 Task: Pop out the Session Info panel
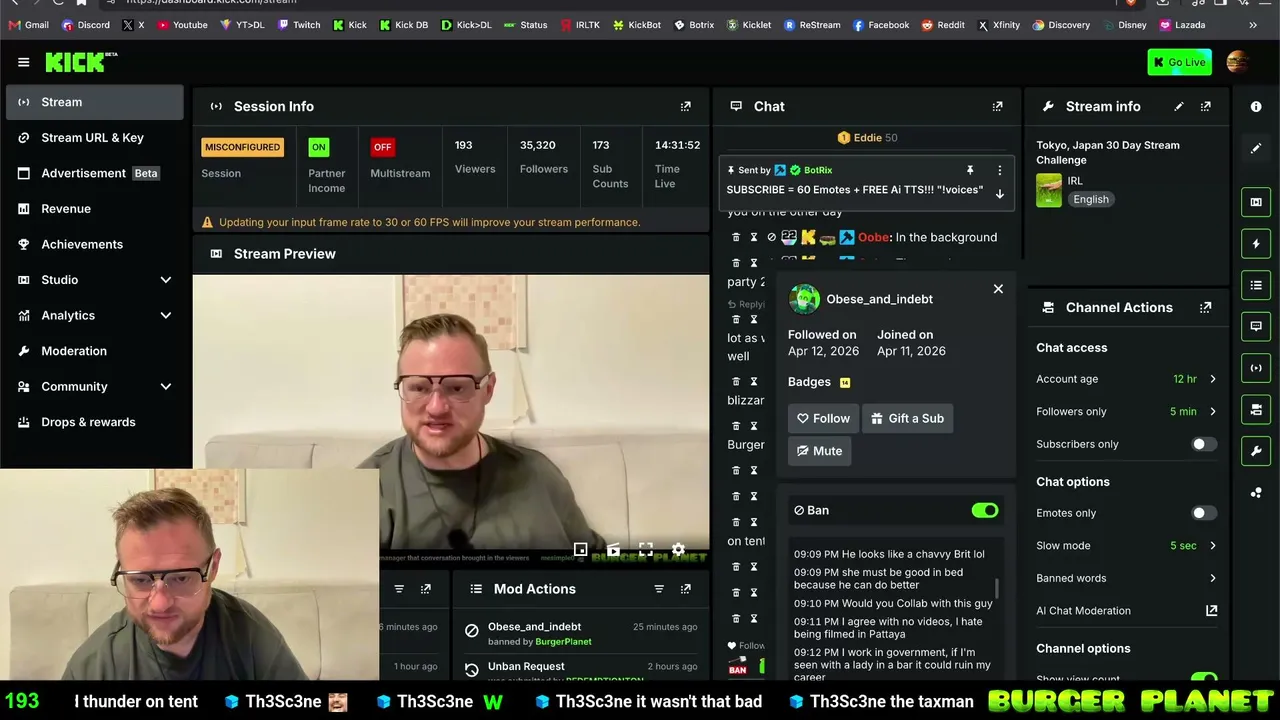click(686, 106)
